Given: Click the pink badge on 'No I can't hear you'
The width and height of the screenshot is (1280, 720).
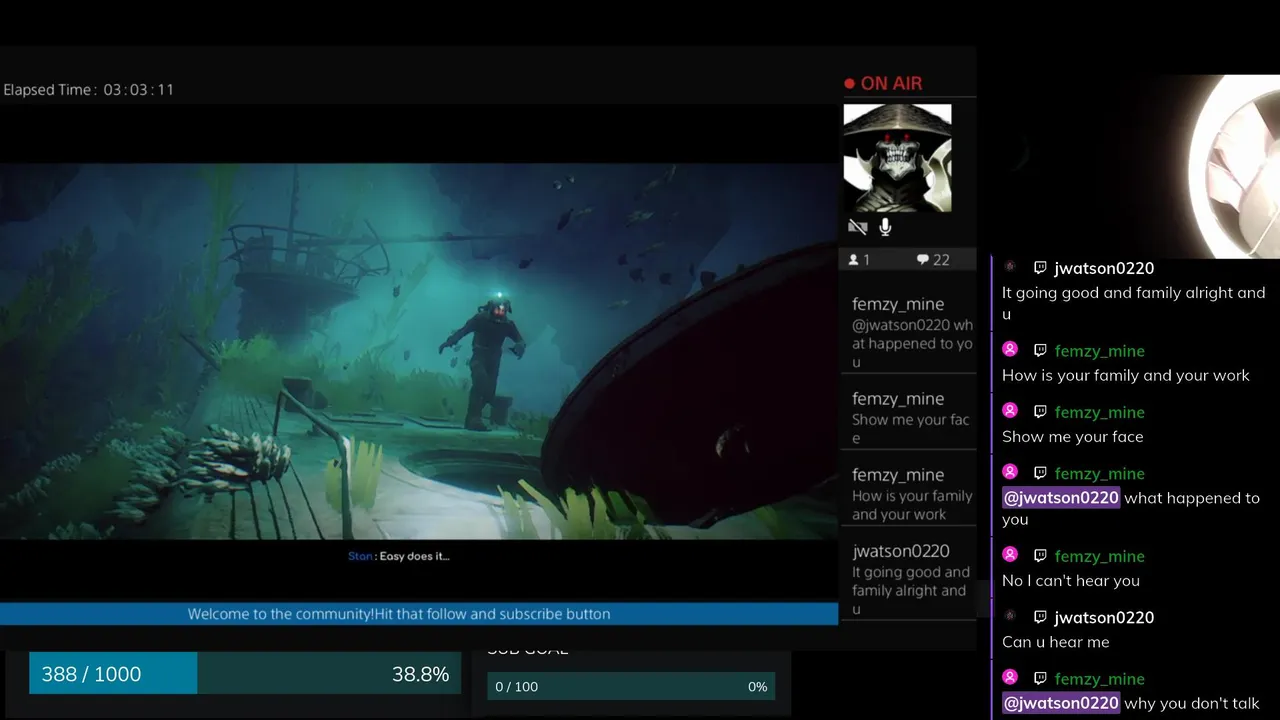Looking at the screenshot, I should click(x=1010, y=555).
